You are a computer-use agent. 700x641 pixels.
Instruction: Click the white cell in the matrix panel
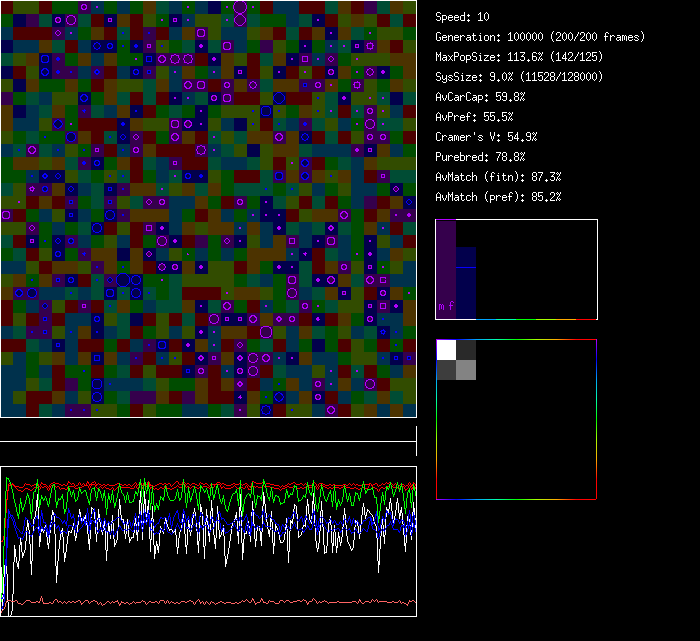[x=446, y=350]
